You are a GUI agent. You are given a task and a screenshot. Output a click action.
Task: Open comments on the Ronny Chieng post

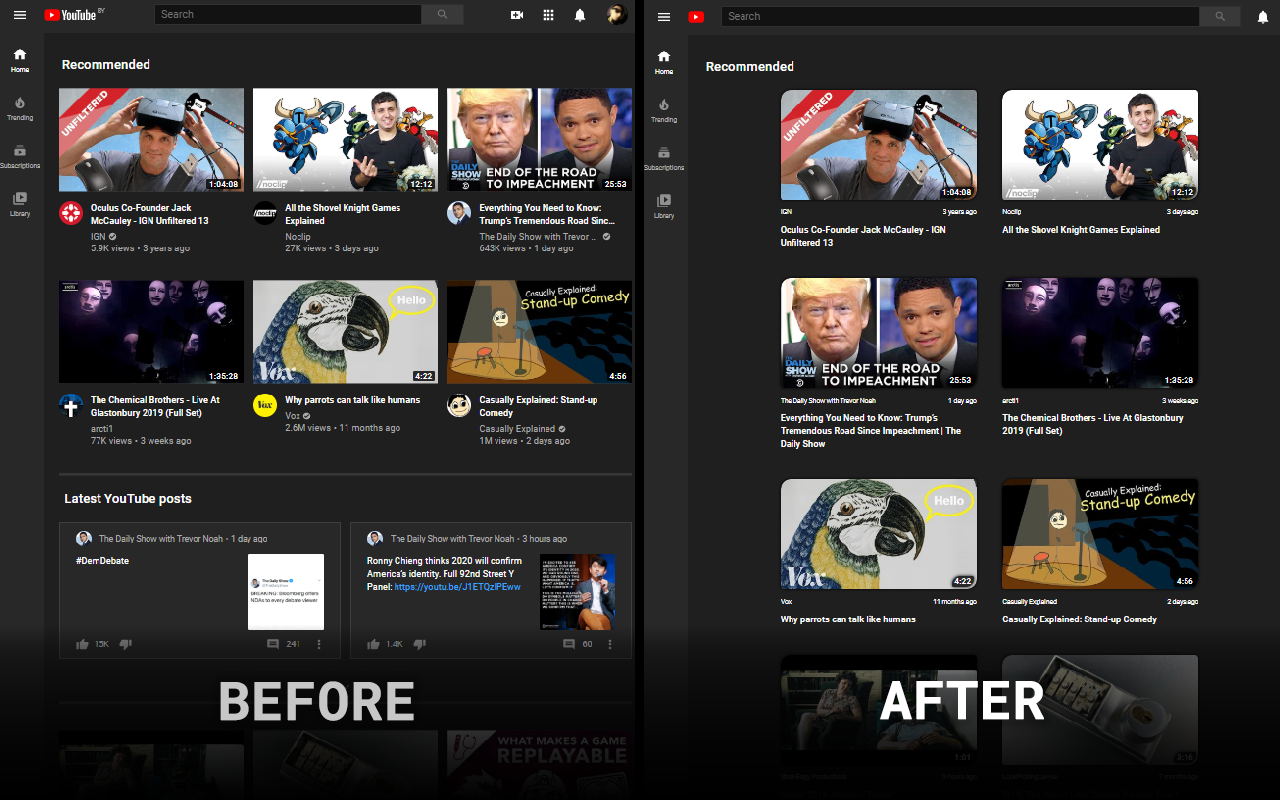pos(569,644)
